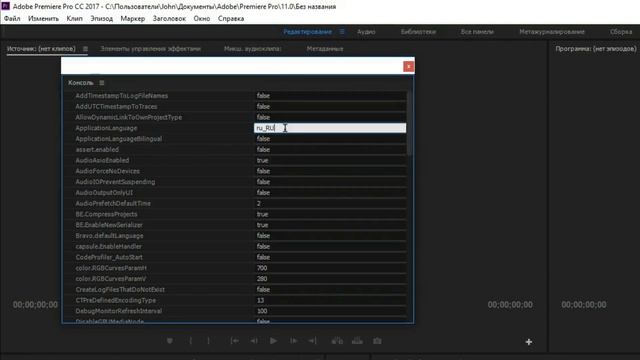This screenshot has height=360, width=640.
Task: Open the Элементы управления эффектами tab
Action: [151, 49]
